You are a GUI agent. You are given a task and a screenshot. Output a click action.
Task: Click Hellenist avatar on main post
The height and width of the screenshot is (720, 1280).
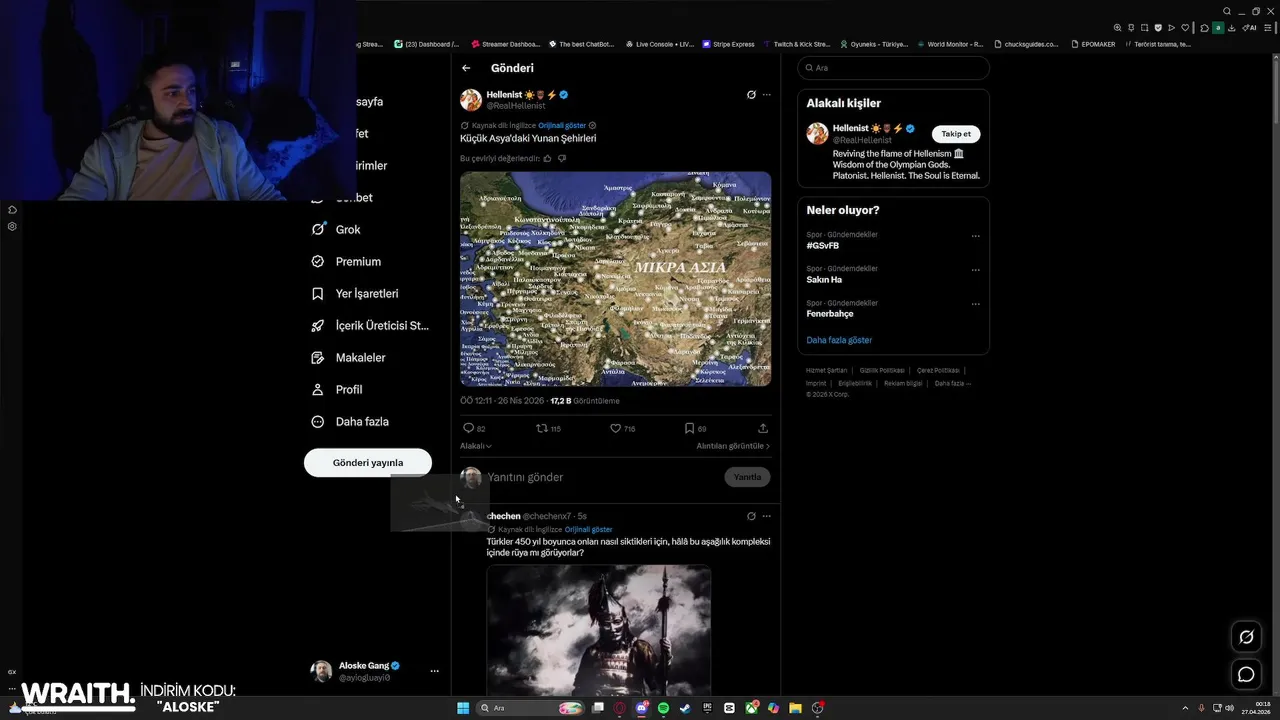tap(471, 99)
